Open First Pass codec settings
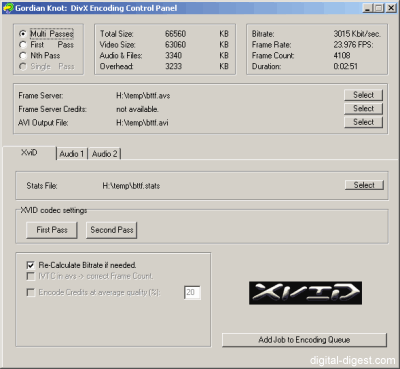400x369 pixels. tap(52, 230)
